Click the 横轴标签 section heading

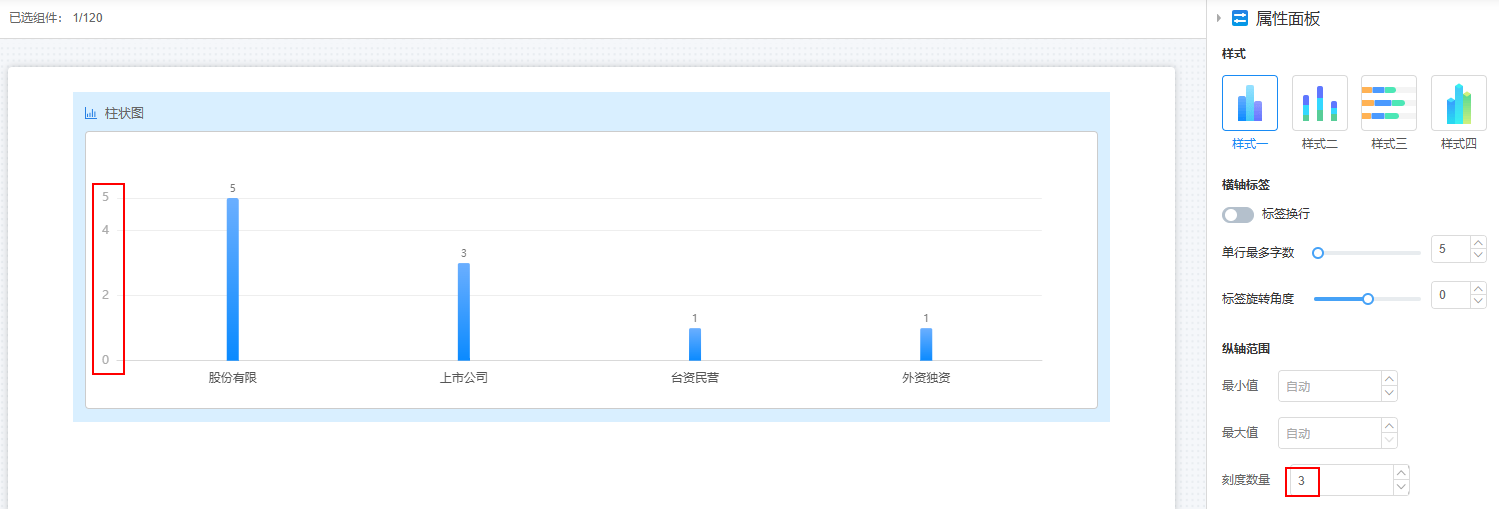click(x=1246, y=185)
